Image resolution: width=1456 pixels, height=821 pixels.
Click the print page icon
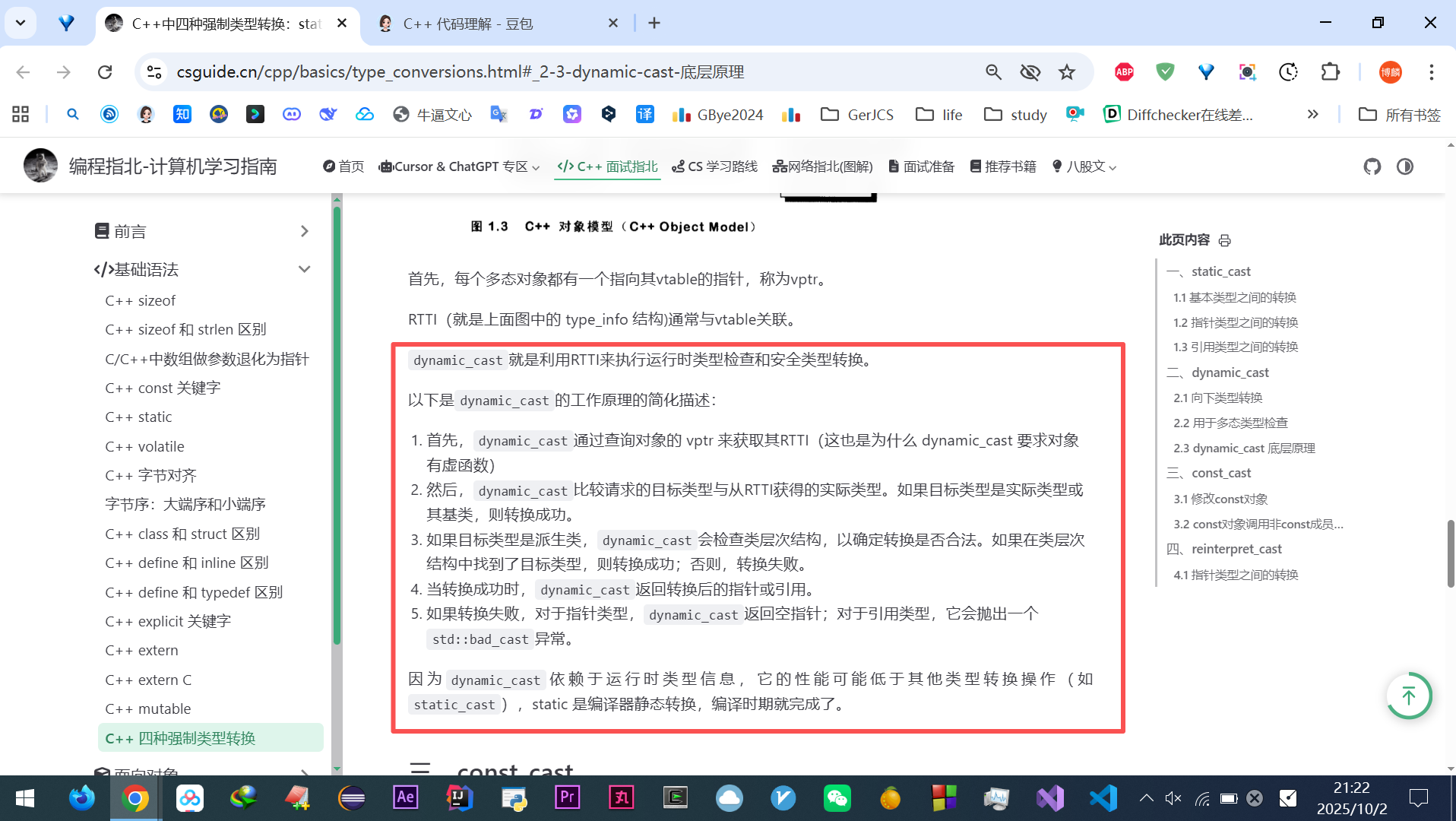tap(1224, 240)
